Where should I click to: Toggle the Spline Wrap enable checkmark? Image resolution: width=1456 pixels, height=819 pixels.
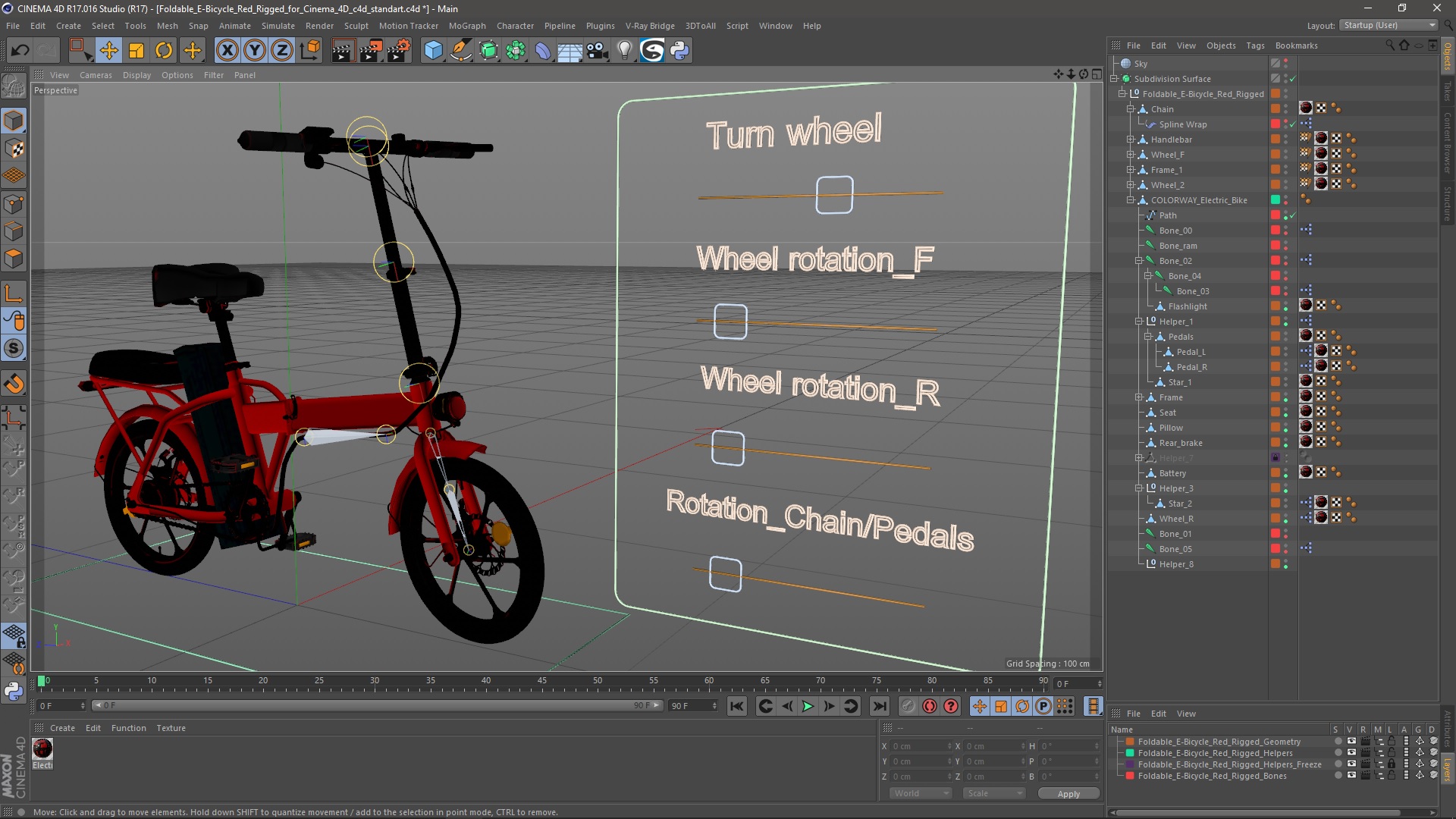click(x=1293, y=124)
